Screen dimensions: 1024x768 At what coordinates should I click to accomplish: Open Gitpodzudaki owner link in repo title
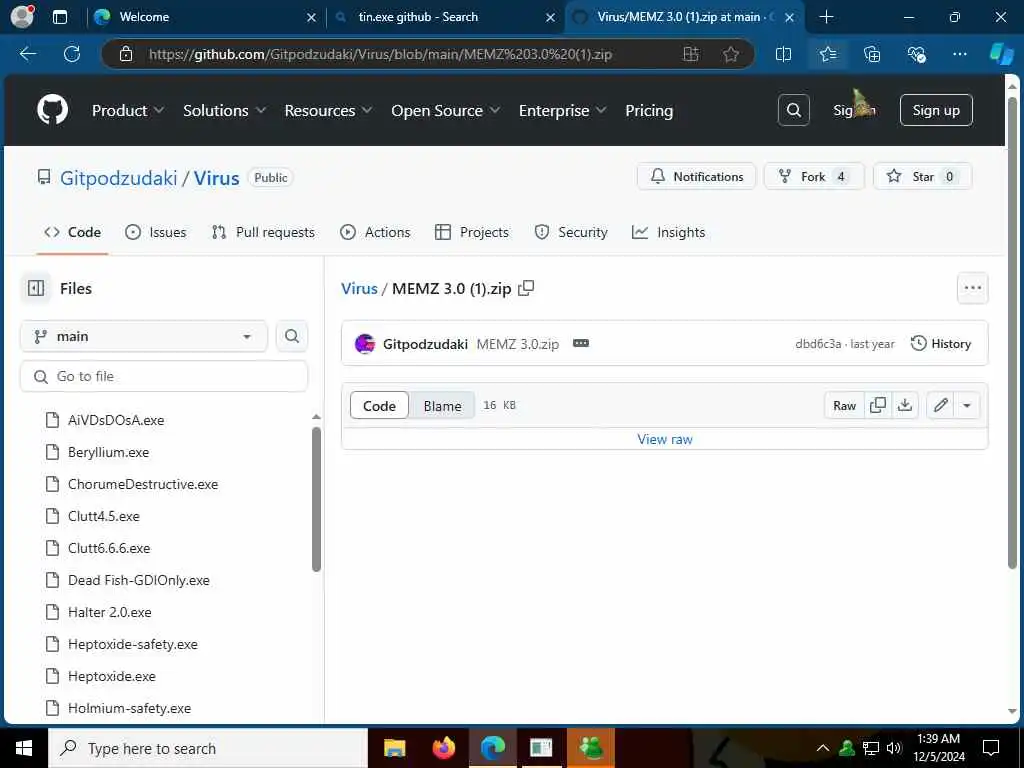118,178
